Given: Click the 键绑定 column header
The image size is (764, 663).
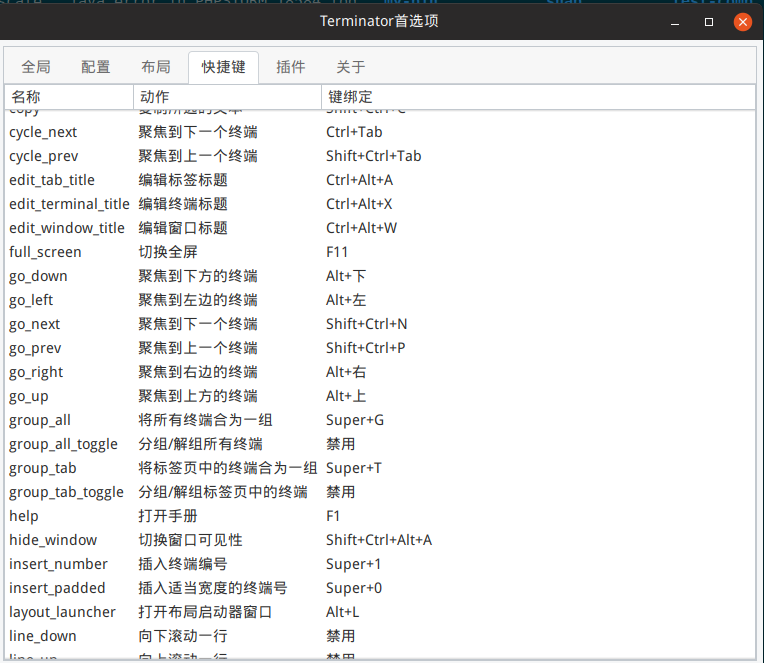Looking at the screenshot, I should click(538, 97).
